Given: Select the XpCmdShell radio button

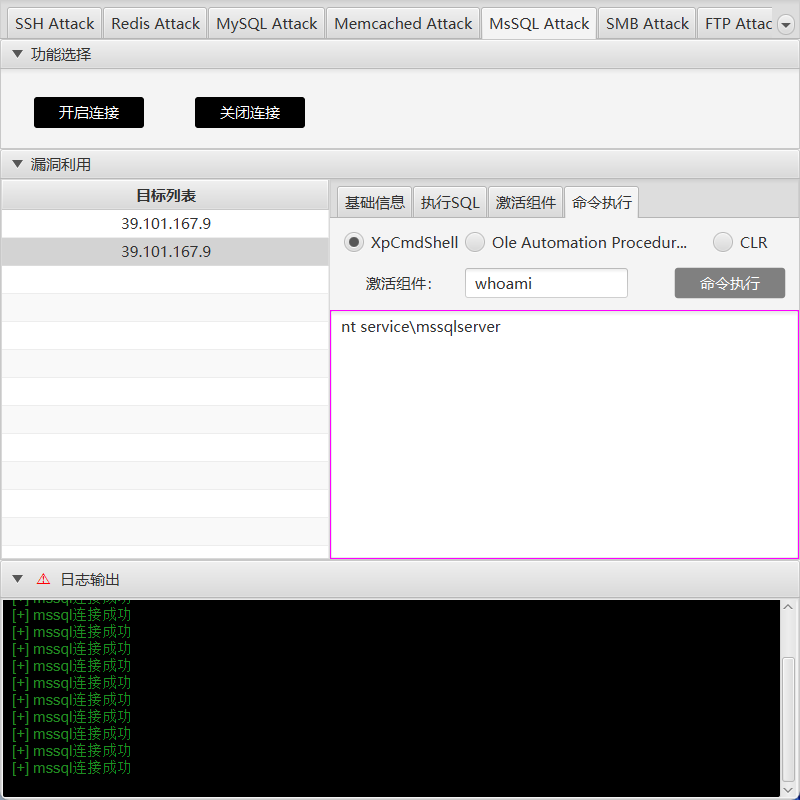Looking at the screenshot, I should (354, 242).
